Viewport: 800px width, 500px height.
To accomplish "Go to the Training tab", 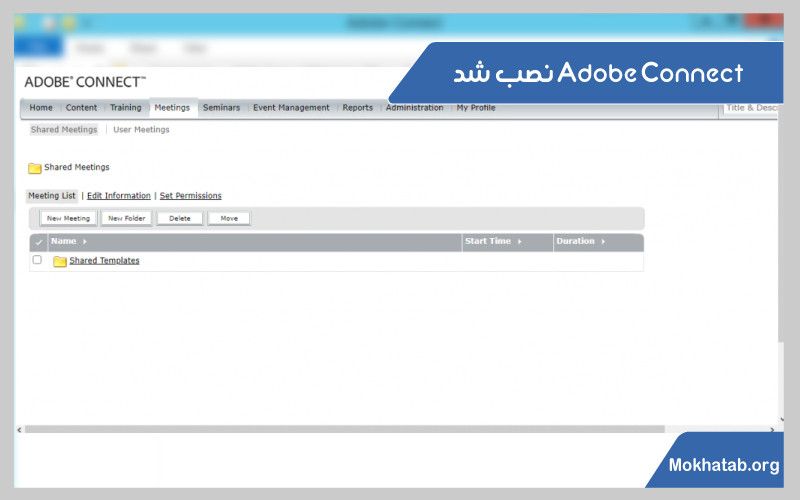I will pos(125,108).
